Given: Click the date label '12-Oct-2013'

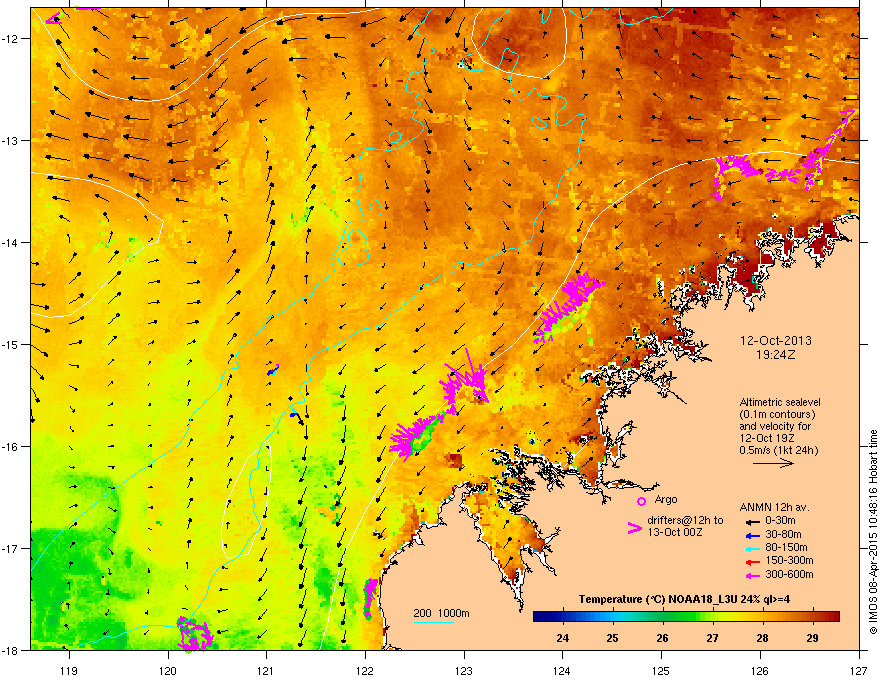Looking at the screenshot, I should pyautogui.click(x=776, y=341).
